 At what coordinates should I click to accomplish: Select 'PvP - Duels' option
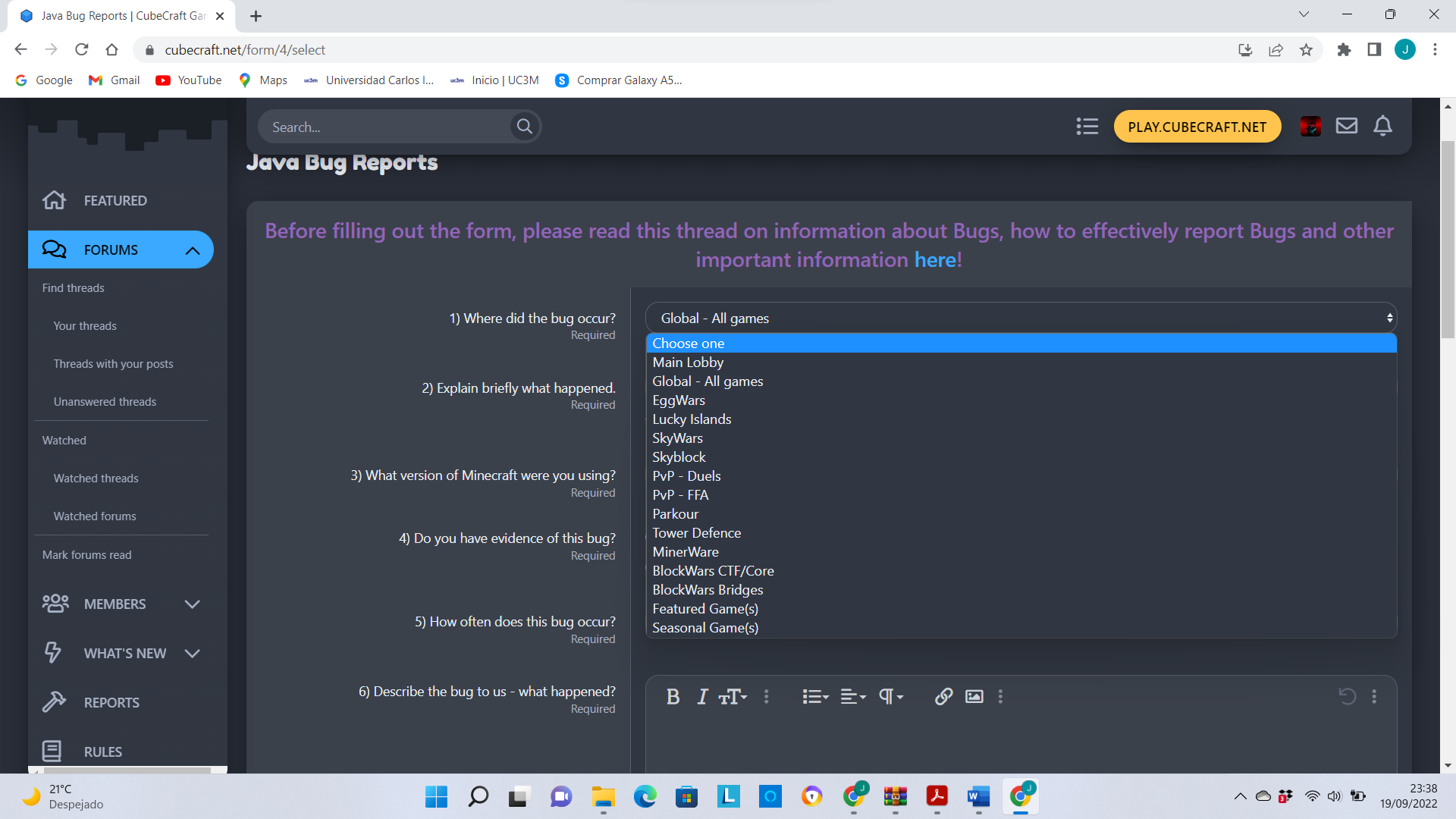[x=1021, y=476]
